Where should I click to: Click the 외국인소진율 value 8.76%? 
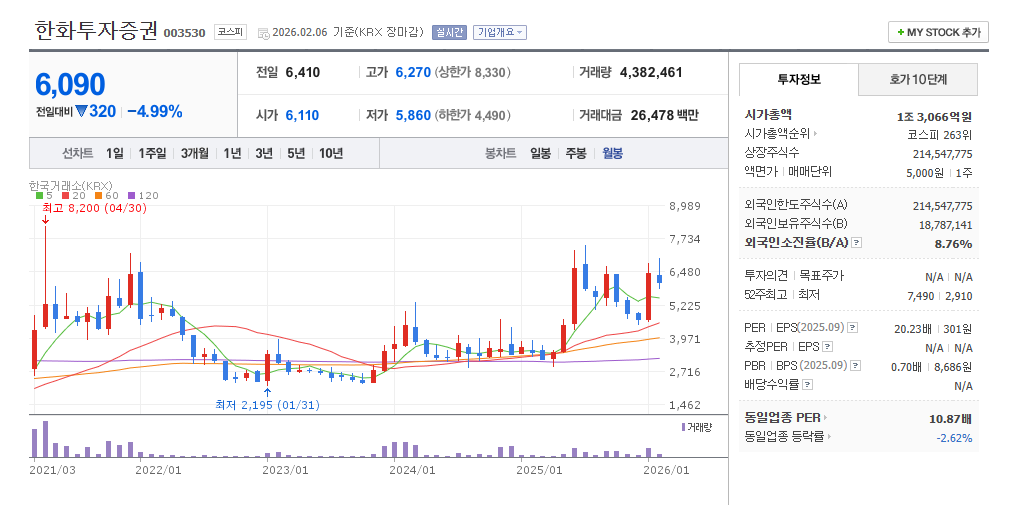(x=953, y=244)
